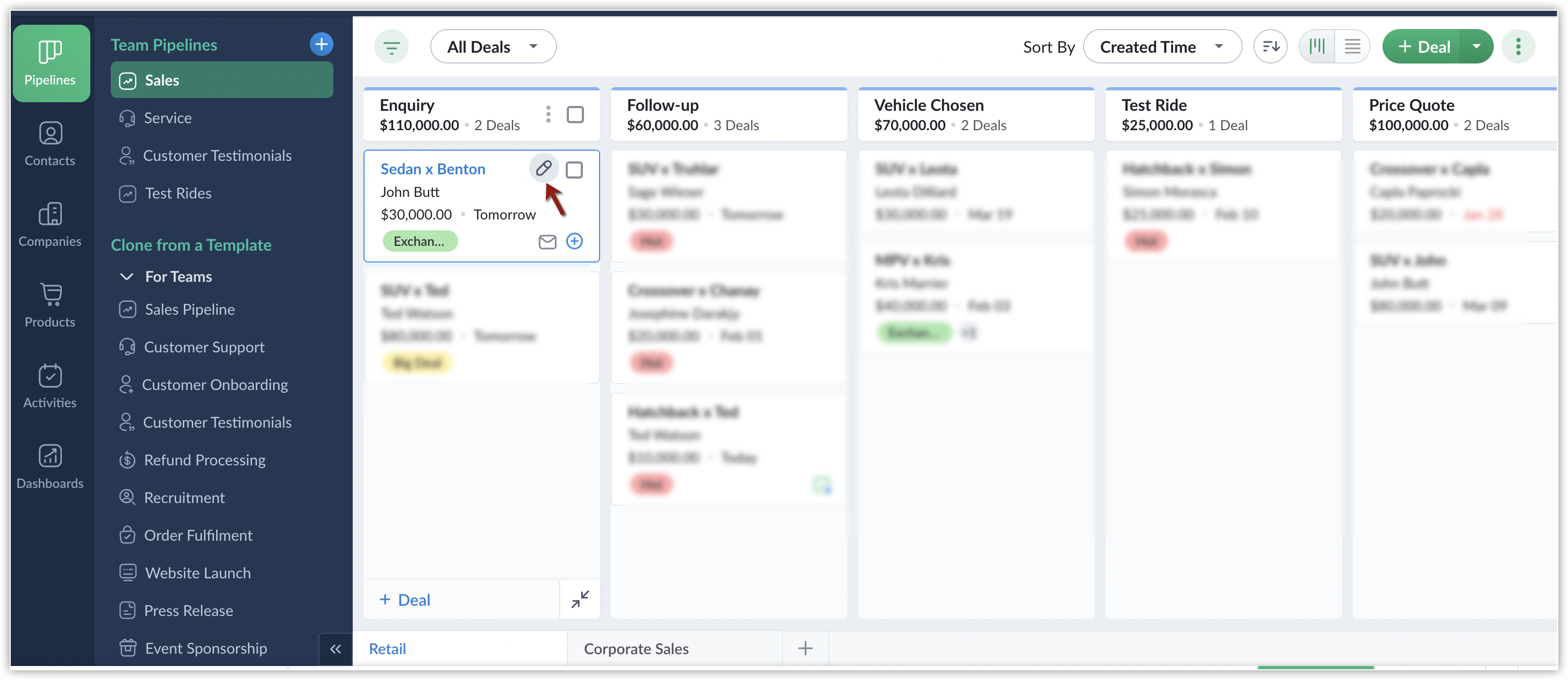Click the Exchan... green tag label
1568x680 pixels.
click(419, 241)
